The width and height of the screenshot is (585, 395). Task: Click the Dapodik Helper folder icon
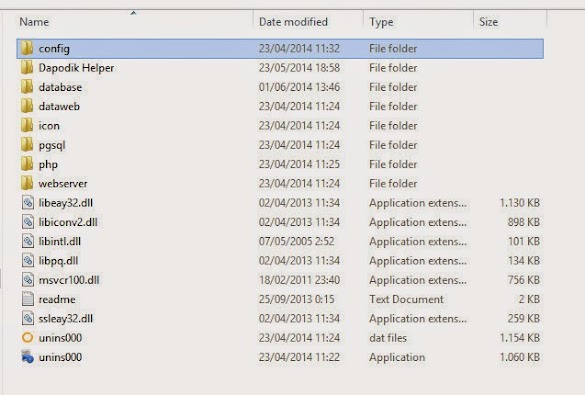(x=27, y=68)
